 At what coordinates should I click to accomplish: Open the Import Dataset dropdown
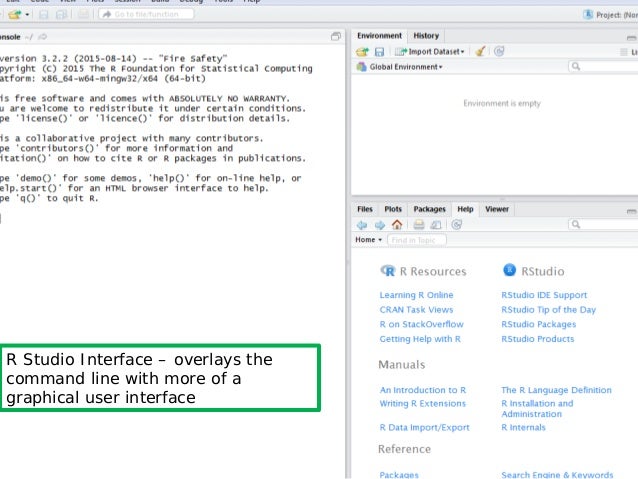coord(430,52)
